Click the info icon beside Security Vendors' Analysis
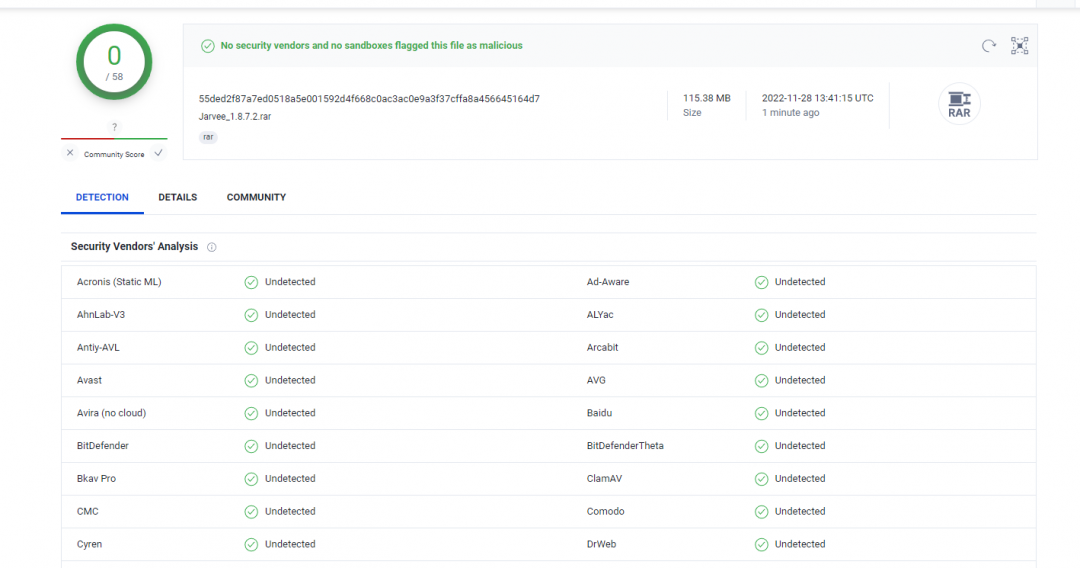This screenshot has width=1080, height=568. (x=212, y=247)
